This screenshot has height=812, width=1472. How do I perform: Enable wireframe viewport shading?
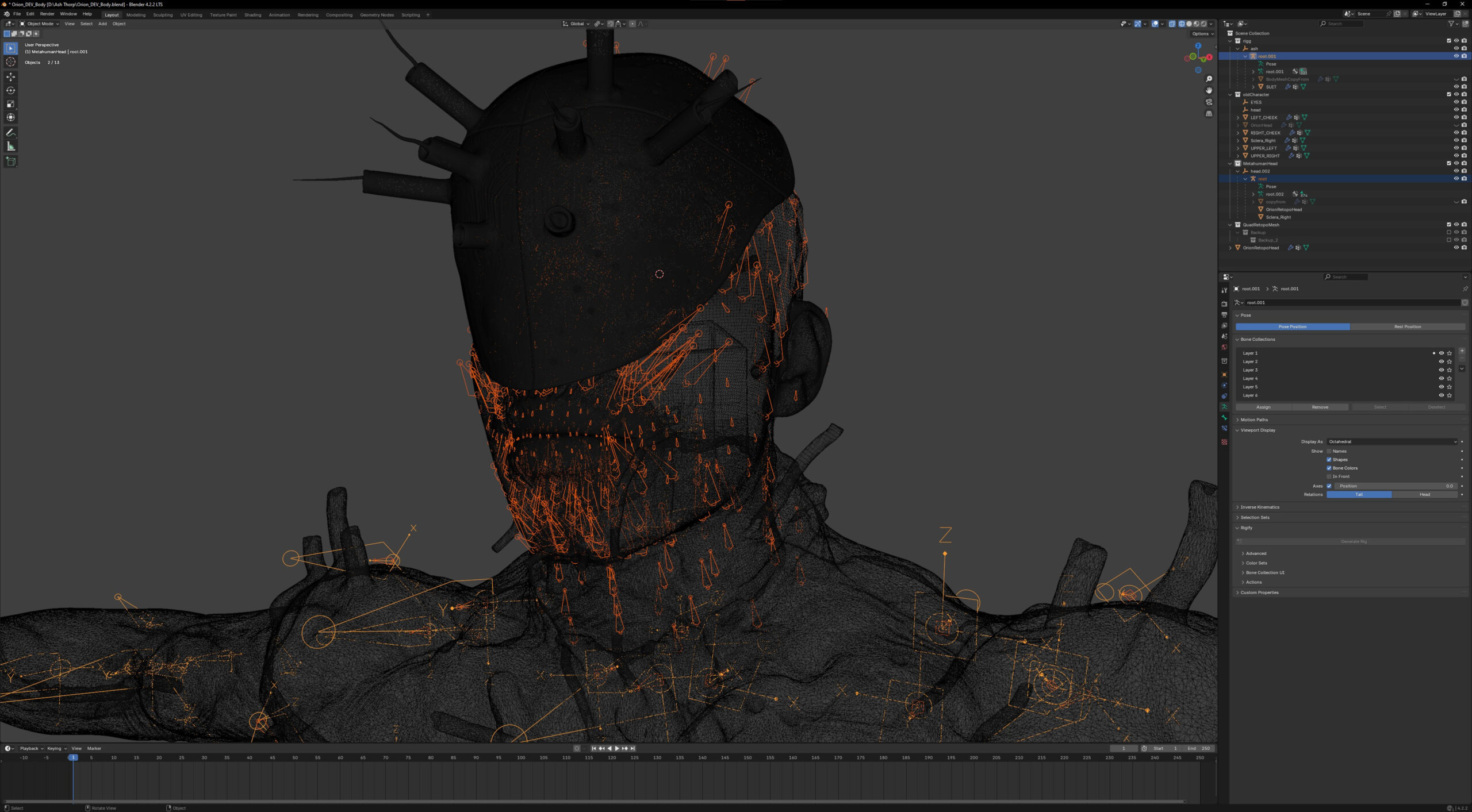[x=1181, y=24]
